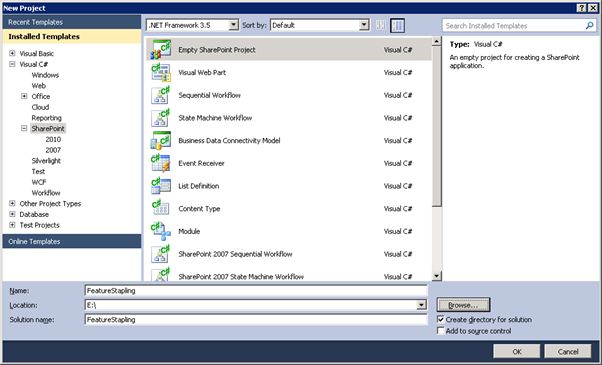602x365 pixels.
Task: Select the Reporting category
Action: click(x=46, y=118)
